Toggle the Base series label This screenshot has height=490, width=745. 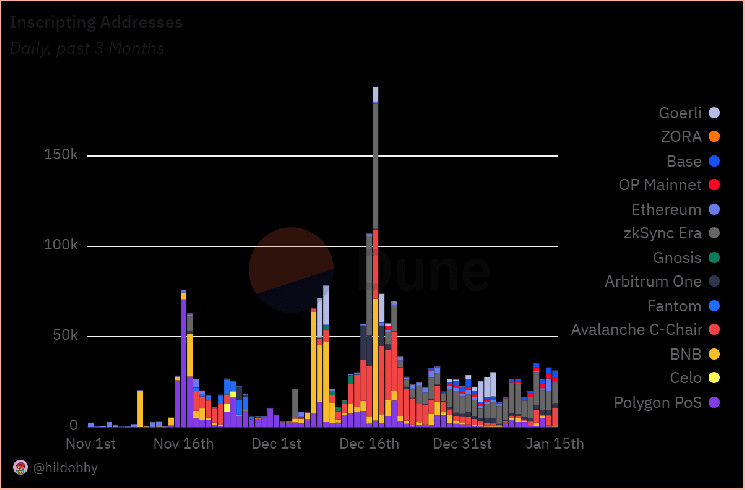point(684,161)
